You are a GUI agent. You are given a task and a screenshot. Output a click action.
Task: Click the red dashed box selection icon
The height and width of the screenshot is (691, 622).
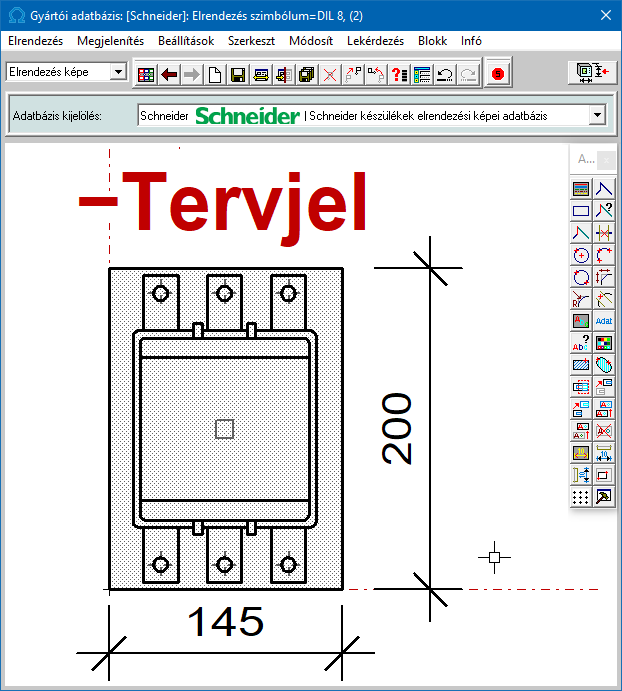(581, 387)
